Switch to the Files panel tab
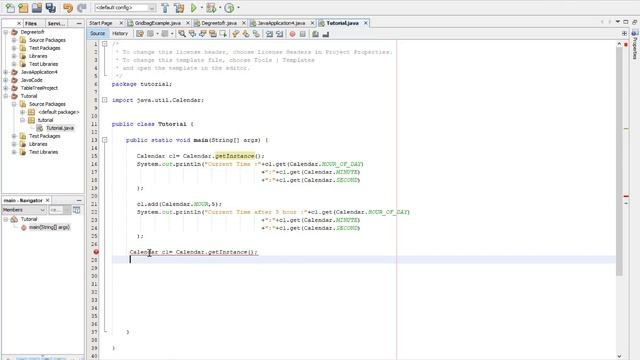640x360 pixels. click(31, 23)
